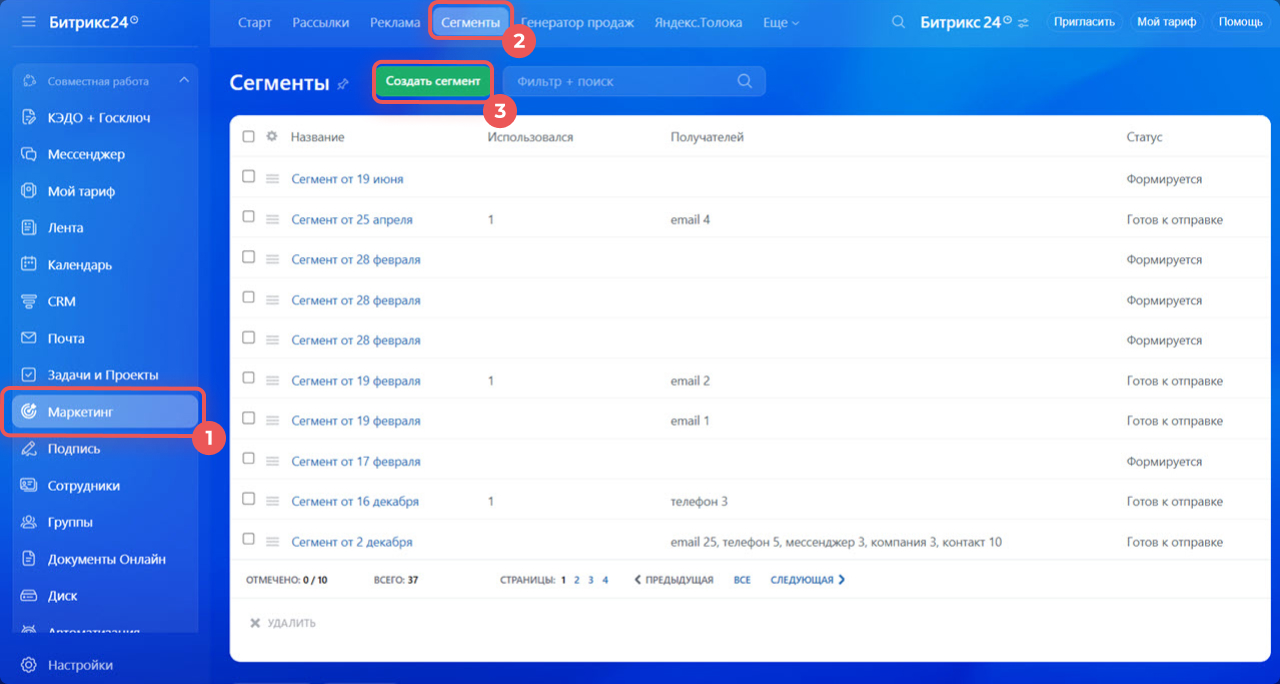Open the Группы groups icon
This screenshot has height=684, width=1280.
tap(29, 522)
